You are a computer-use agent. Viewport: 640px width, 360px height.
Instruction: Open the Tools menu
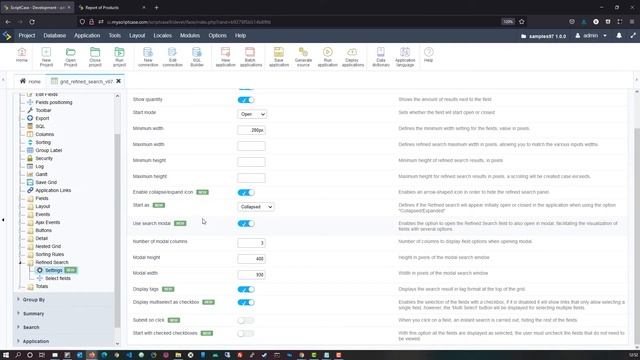pos(114,36)
